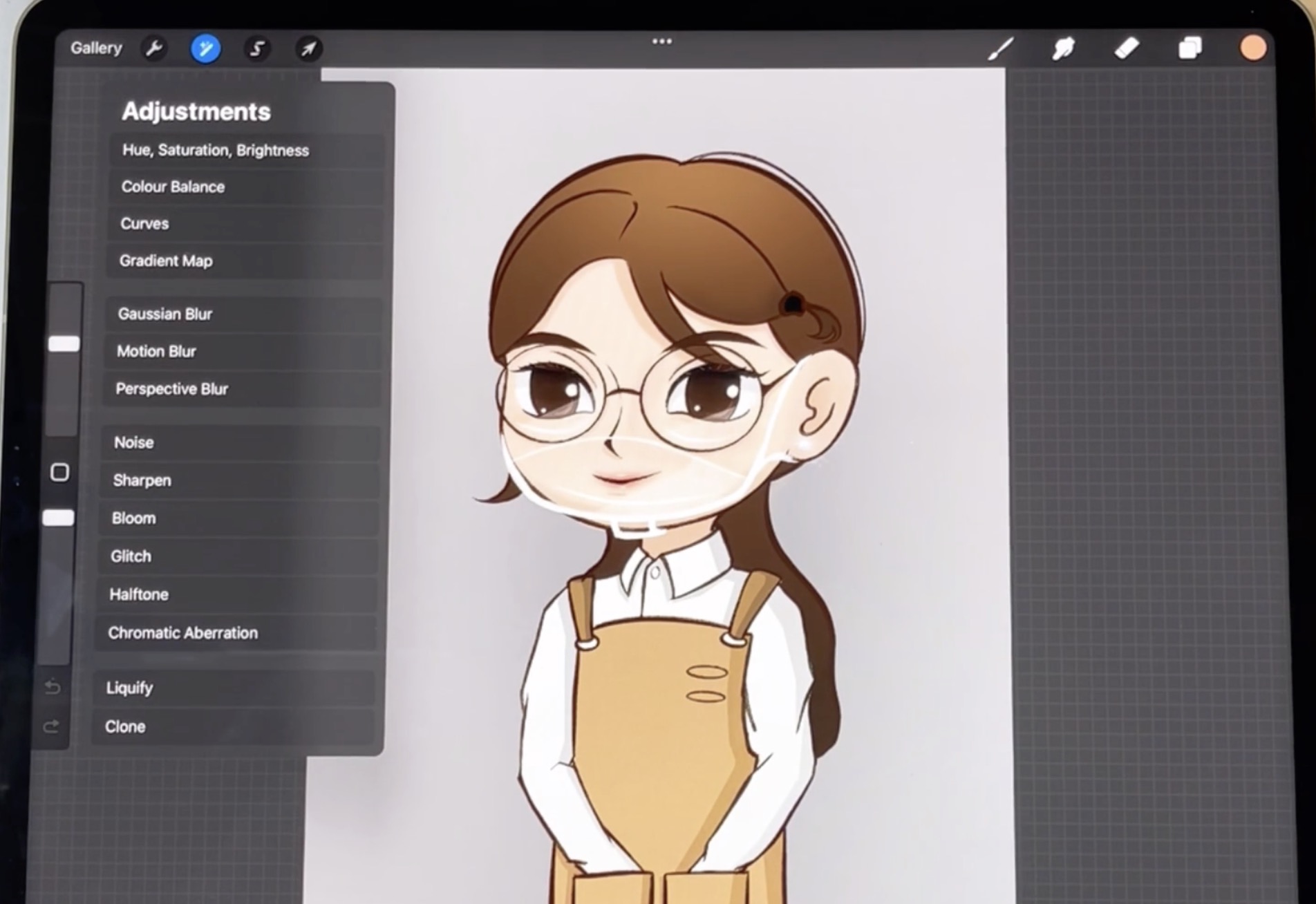This screenshot has height=904, width=1316.
Task: Apply Gaussian Blur
Action: point(243,314)
